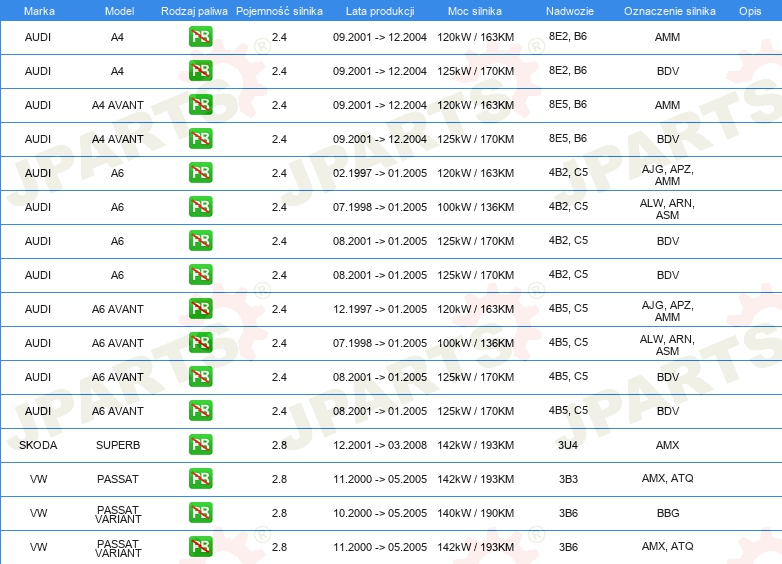782x564 pixels.
Task: Click the PASSAT model in the 3B3 row
Action: point(118,479)
